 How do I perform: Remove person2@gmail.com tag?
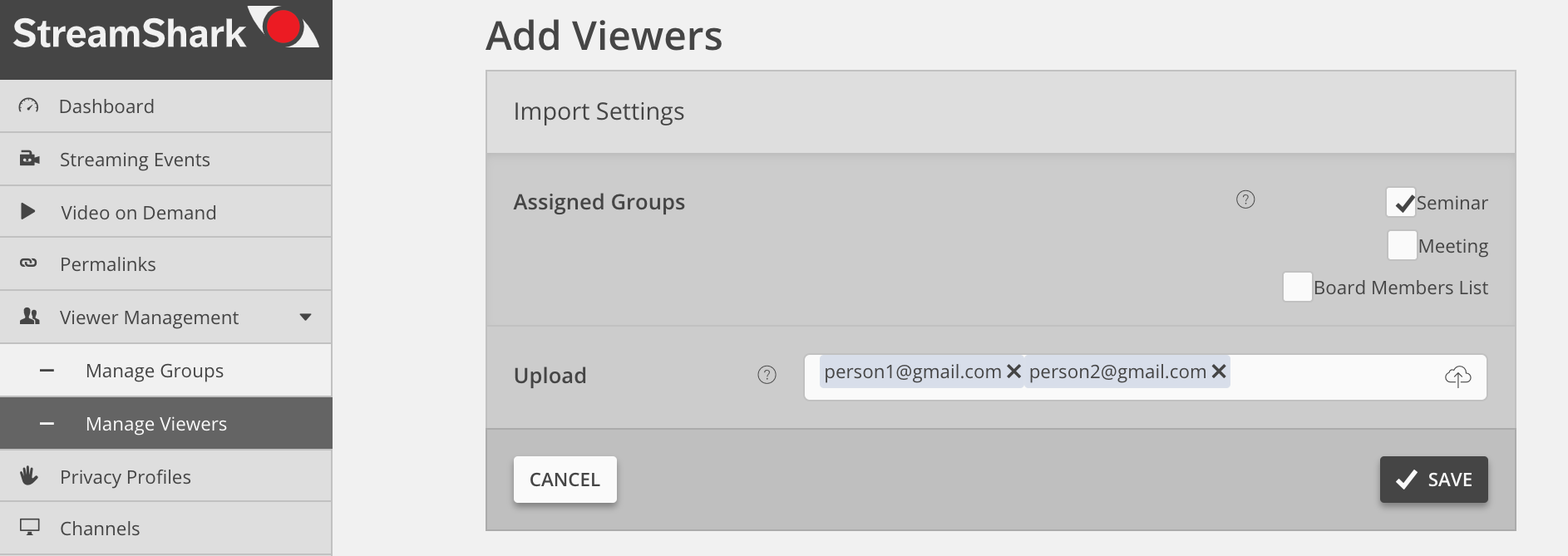[1219, 371]
